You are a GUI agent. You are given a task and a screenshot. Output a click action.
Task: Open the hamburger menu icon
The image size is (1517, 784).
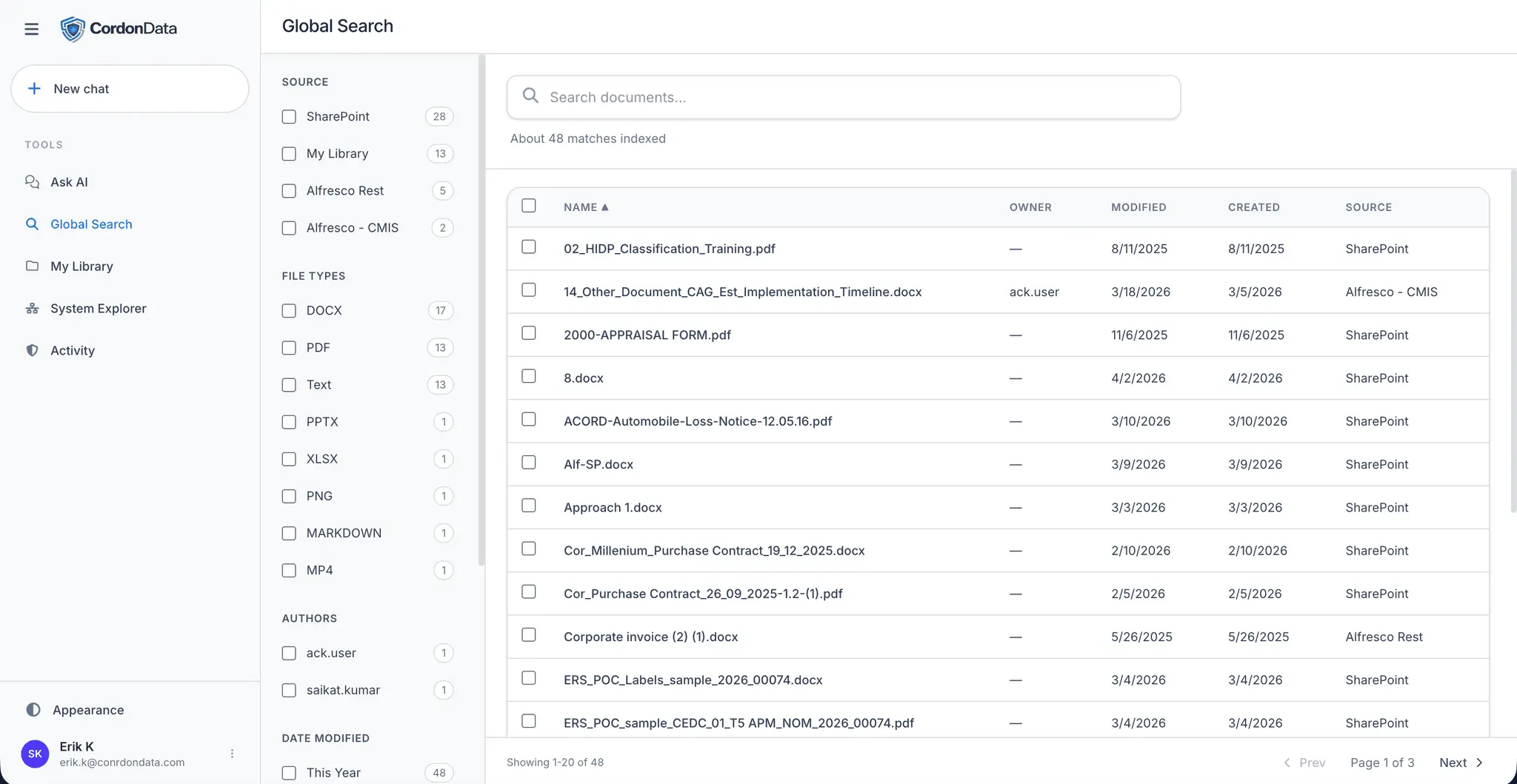(31, 29)
